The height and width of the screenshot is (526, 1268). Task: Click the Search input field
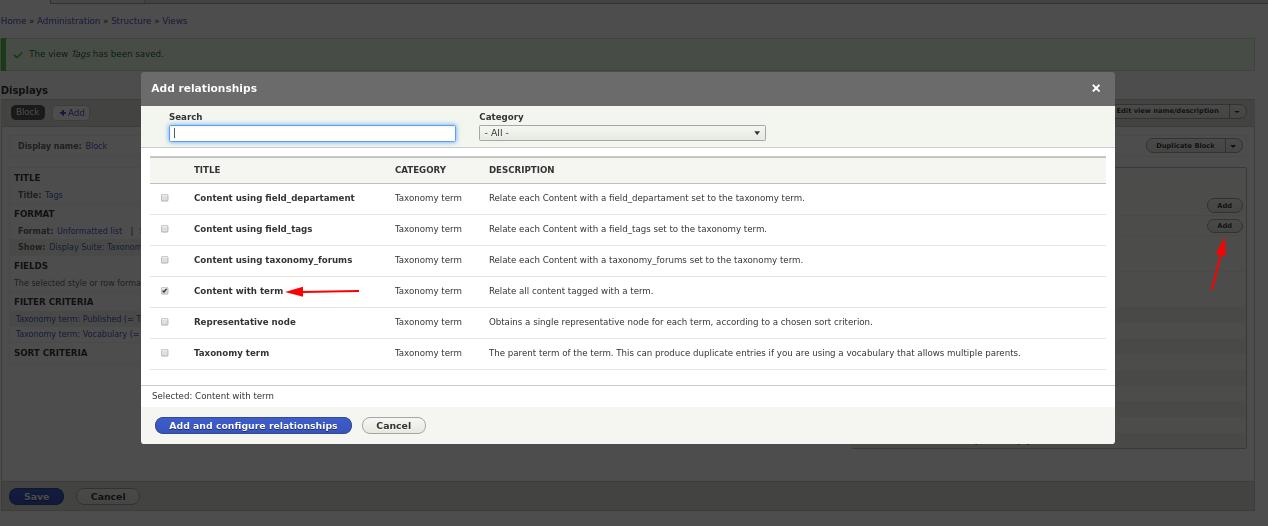coord(312,133)
